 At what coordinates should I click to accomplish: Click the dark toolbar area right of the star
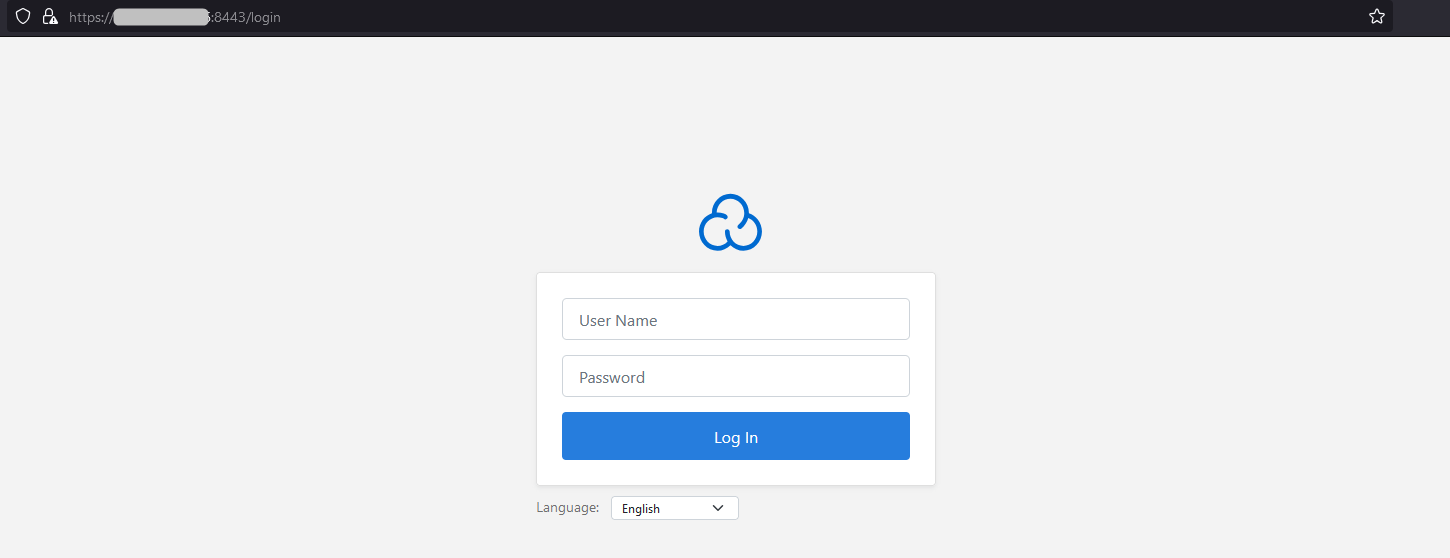pos(1420,17)
